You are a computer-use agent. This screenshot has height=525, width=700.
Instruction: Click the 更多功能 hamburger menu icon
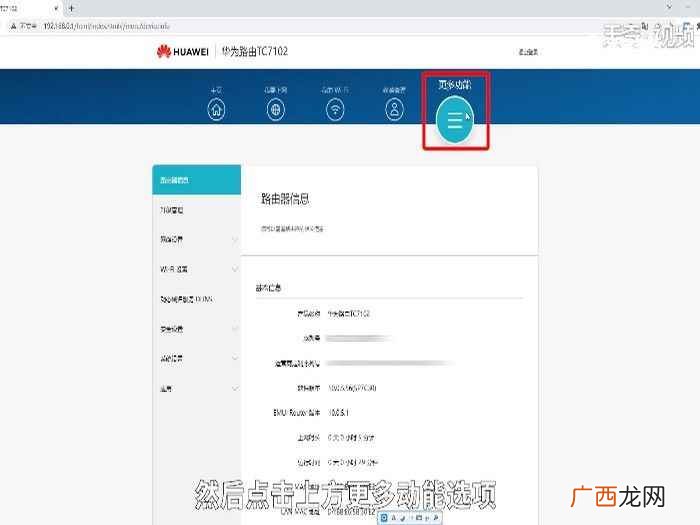coord(454,121)
